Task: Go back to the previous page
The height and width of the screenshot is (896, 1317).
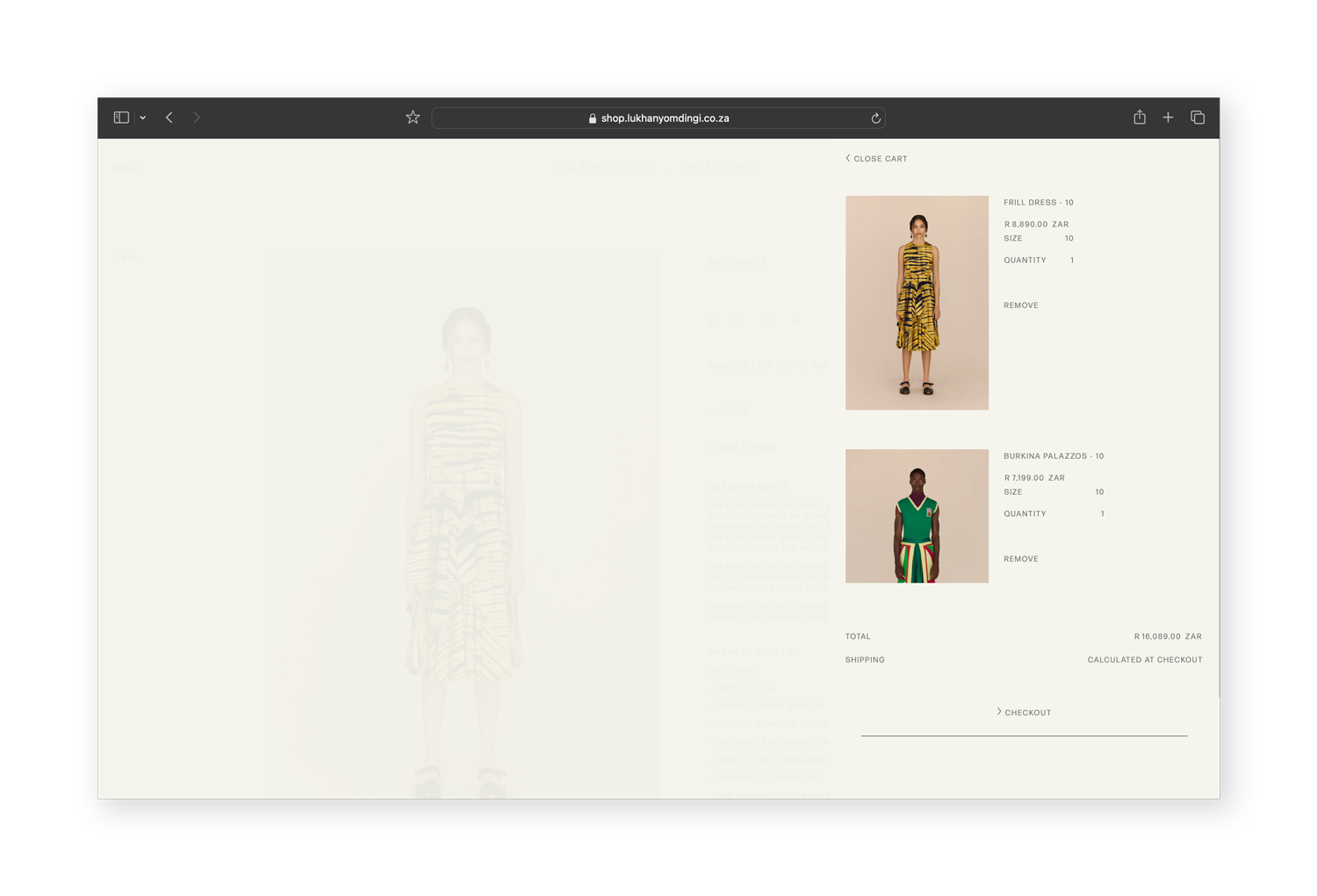Action: tap(169, 118)
